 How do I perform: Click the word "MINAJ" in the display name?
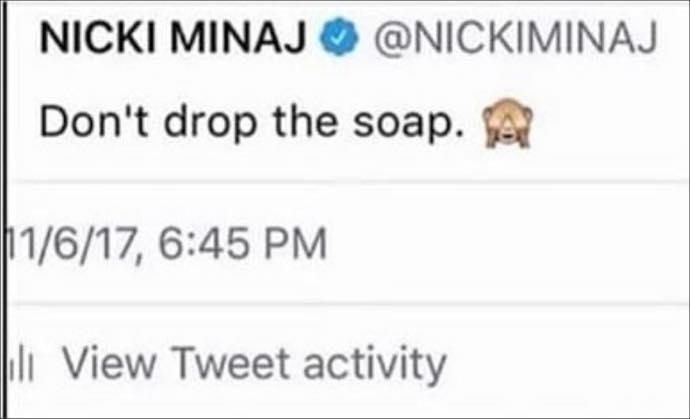[x=239, y=38]
